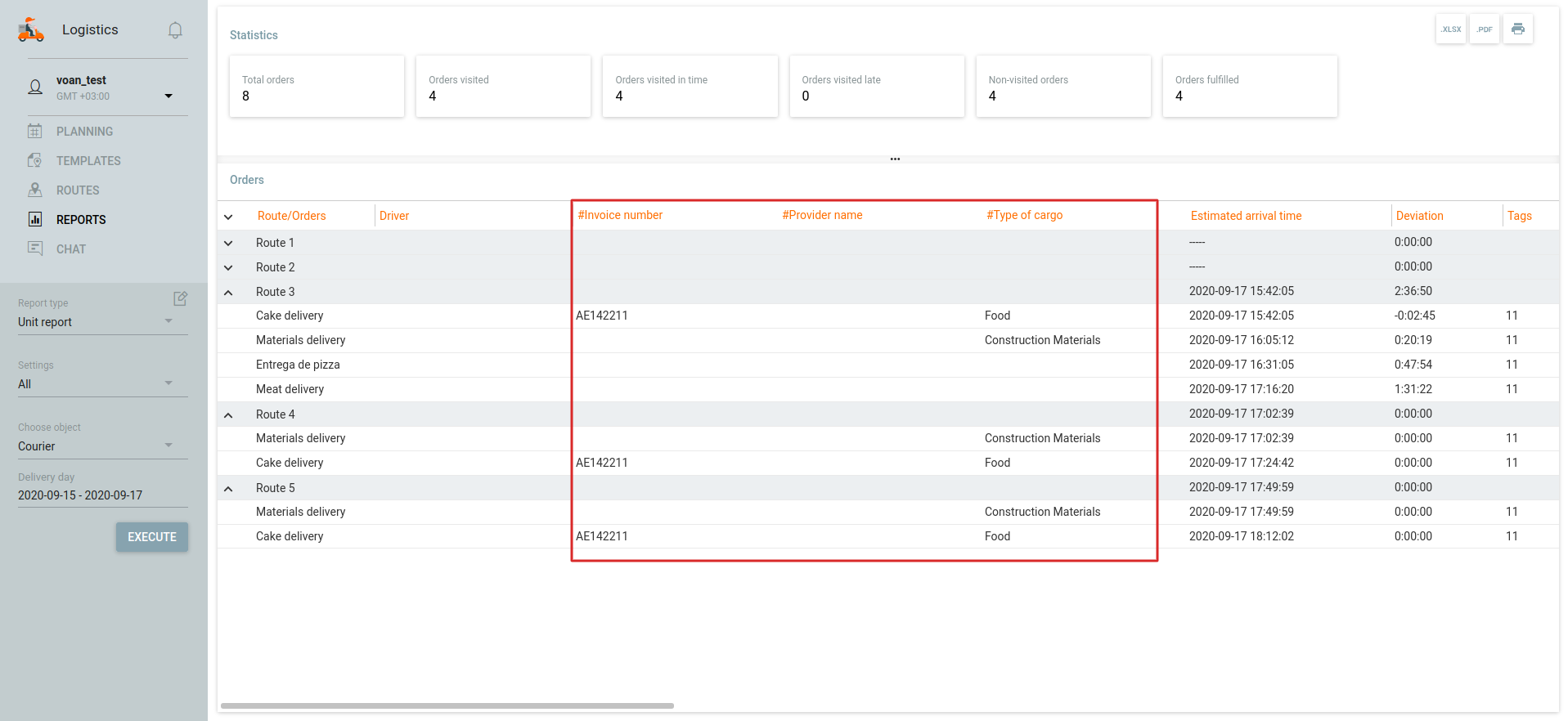This screenshot has height=721, width=1568.
Task: Click the horizontal scrollbar at bottom
Action: (447, 705)
